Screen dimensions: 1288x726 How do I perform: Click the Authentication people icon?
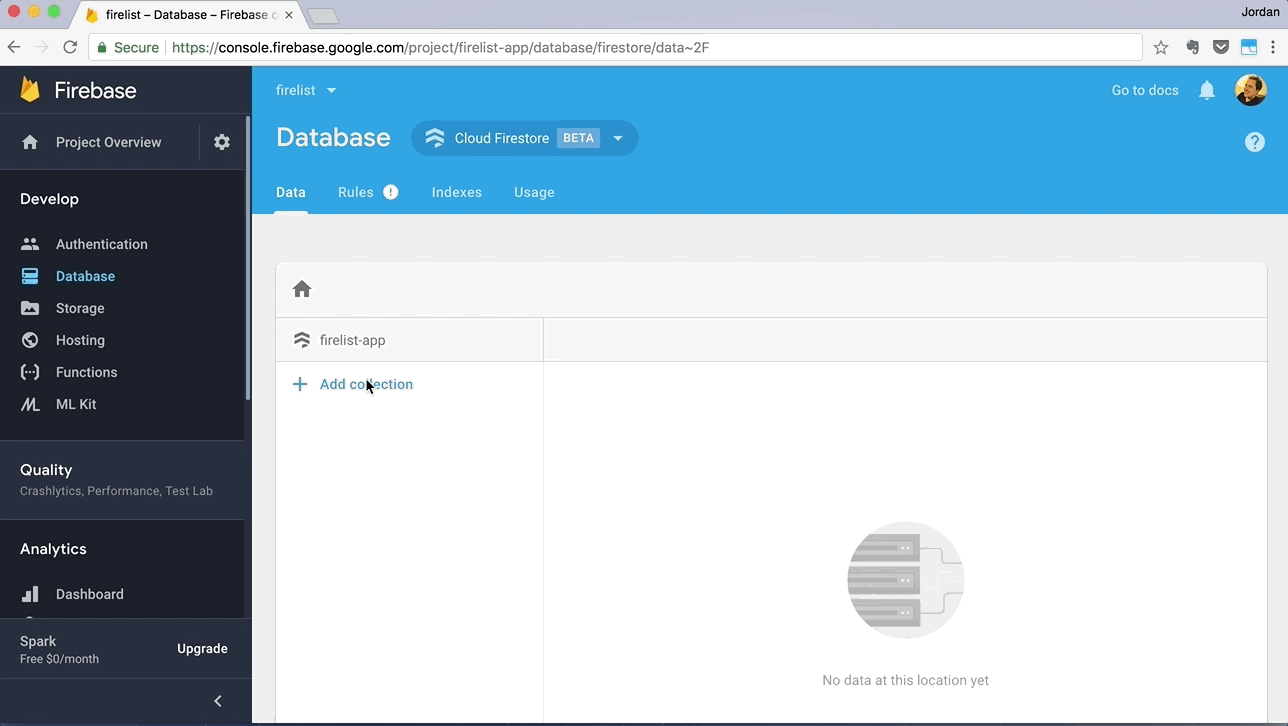point(30,244)
